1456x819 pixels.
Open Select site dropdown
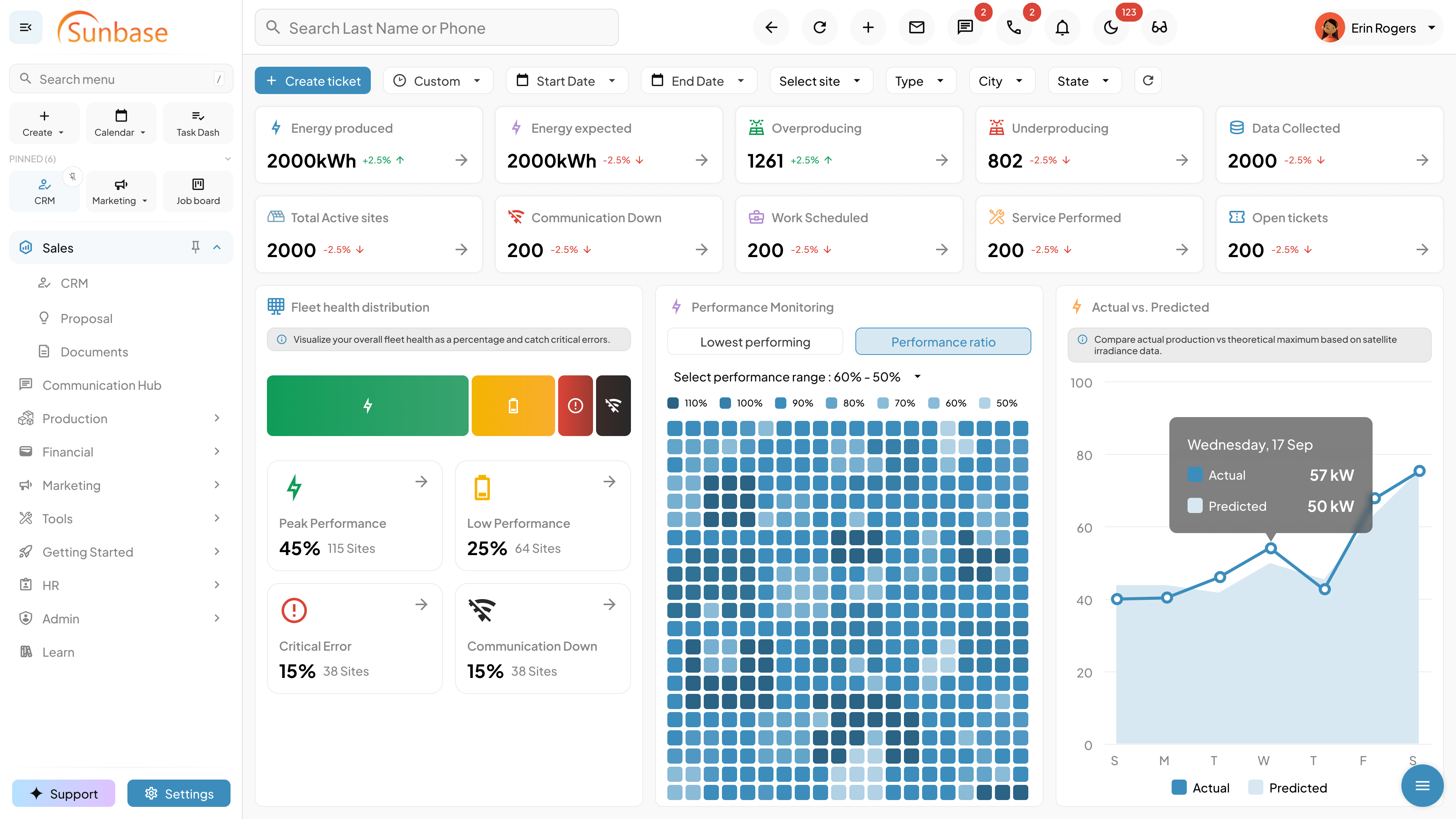(820, 81)
